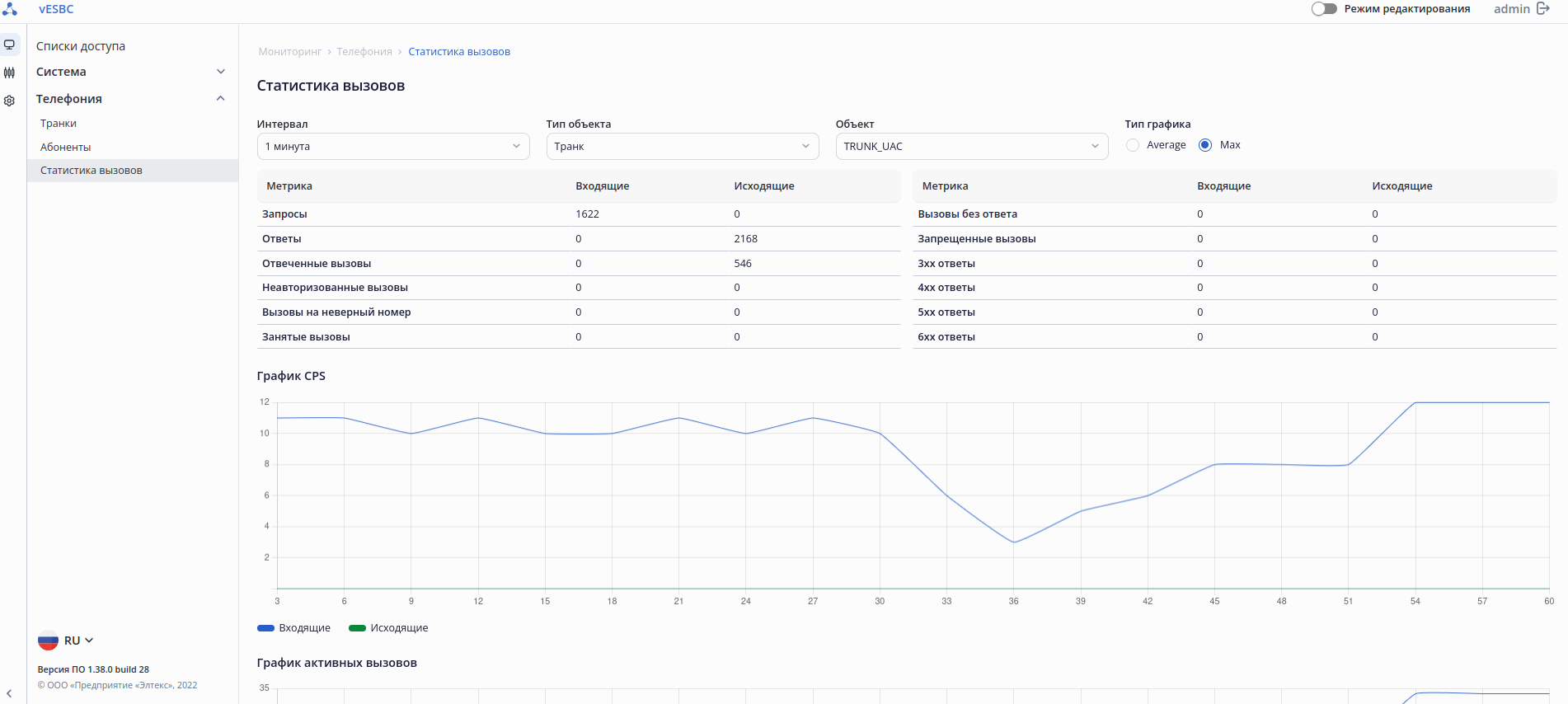The height and width of the screenshot is (704, 1568).
Task: Toggle the Входящие legend marker
Action: tap(265, 628)
